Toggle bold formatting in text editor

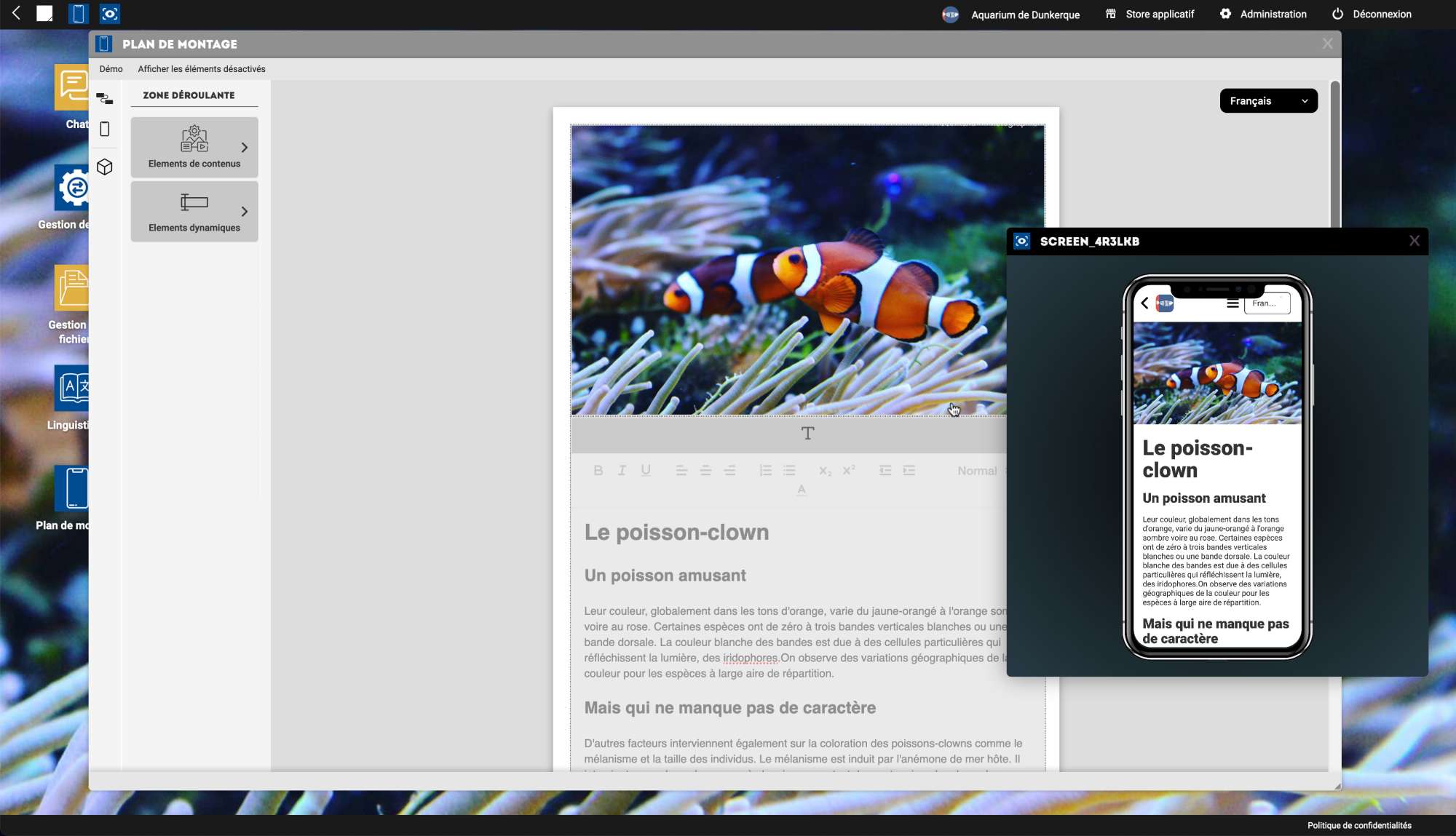pyautogui.click(x=598, y=471)
